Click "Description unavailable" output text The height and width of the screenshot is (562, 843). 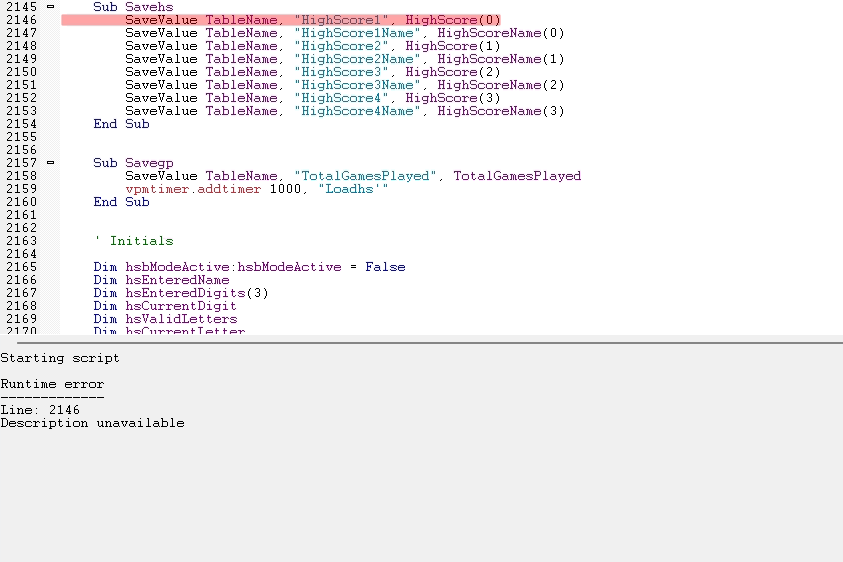(92, 423)
